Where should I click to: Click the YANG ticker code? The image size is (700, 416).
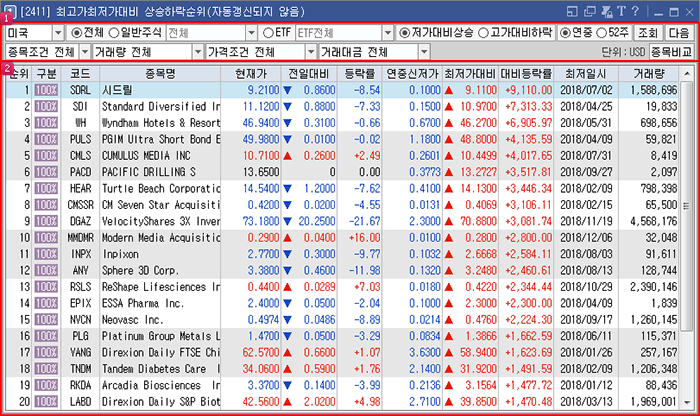(x=80, y=353)
